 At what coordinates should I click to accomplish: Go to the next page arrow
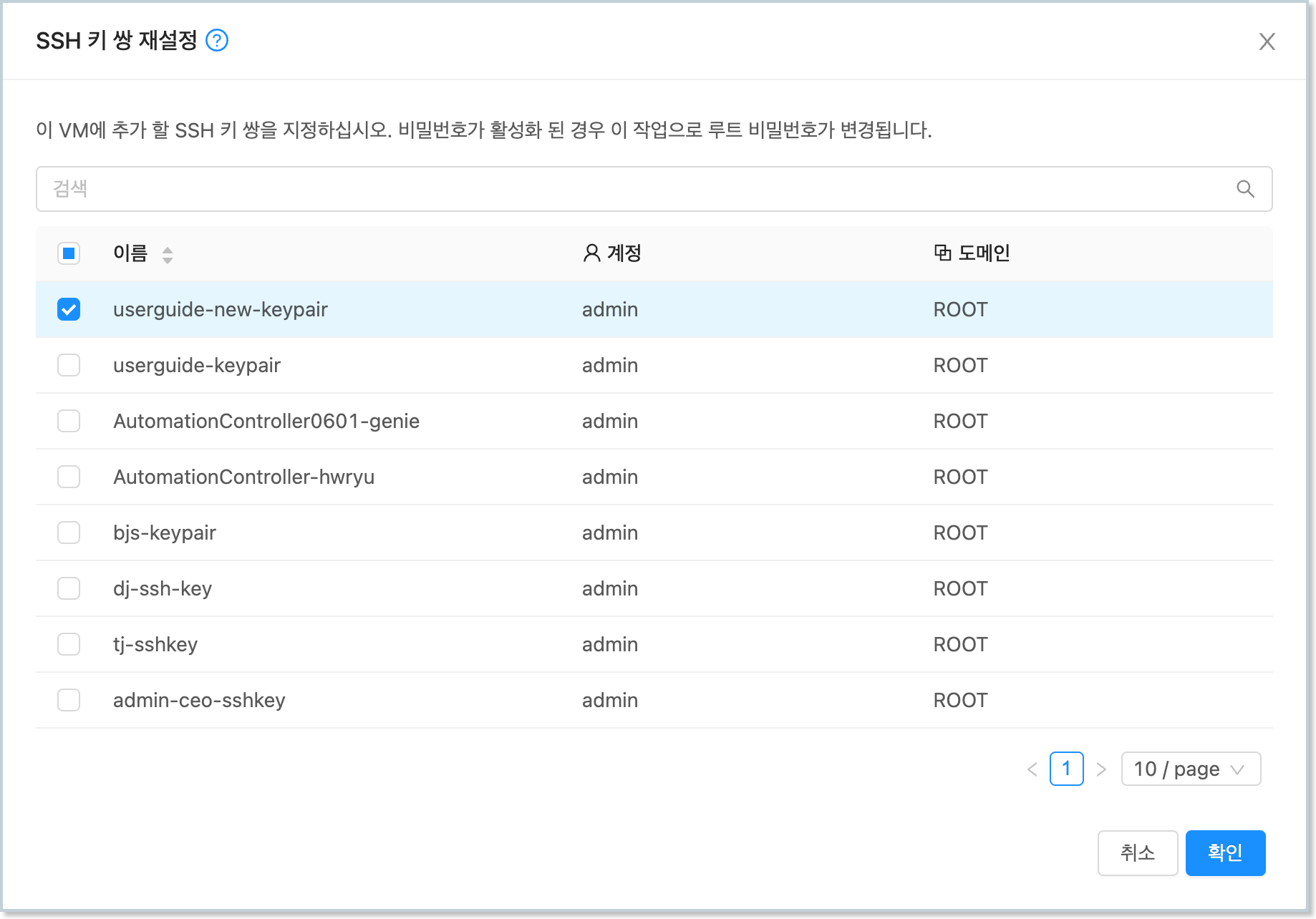[1101, 769]
